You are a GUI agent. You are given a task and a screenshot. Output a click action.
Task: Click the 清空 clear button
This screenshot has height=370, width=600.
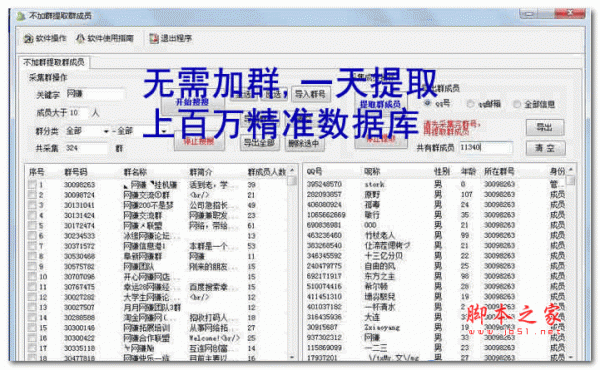coord(545,148)
